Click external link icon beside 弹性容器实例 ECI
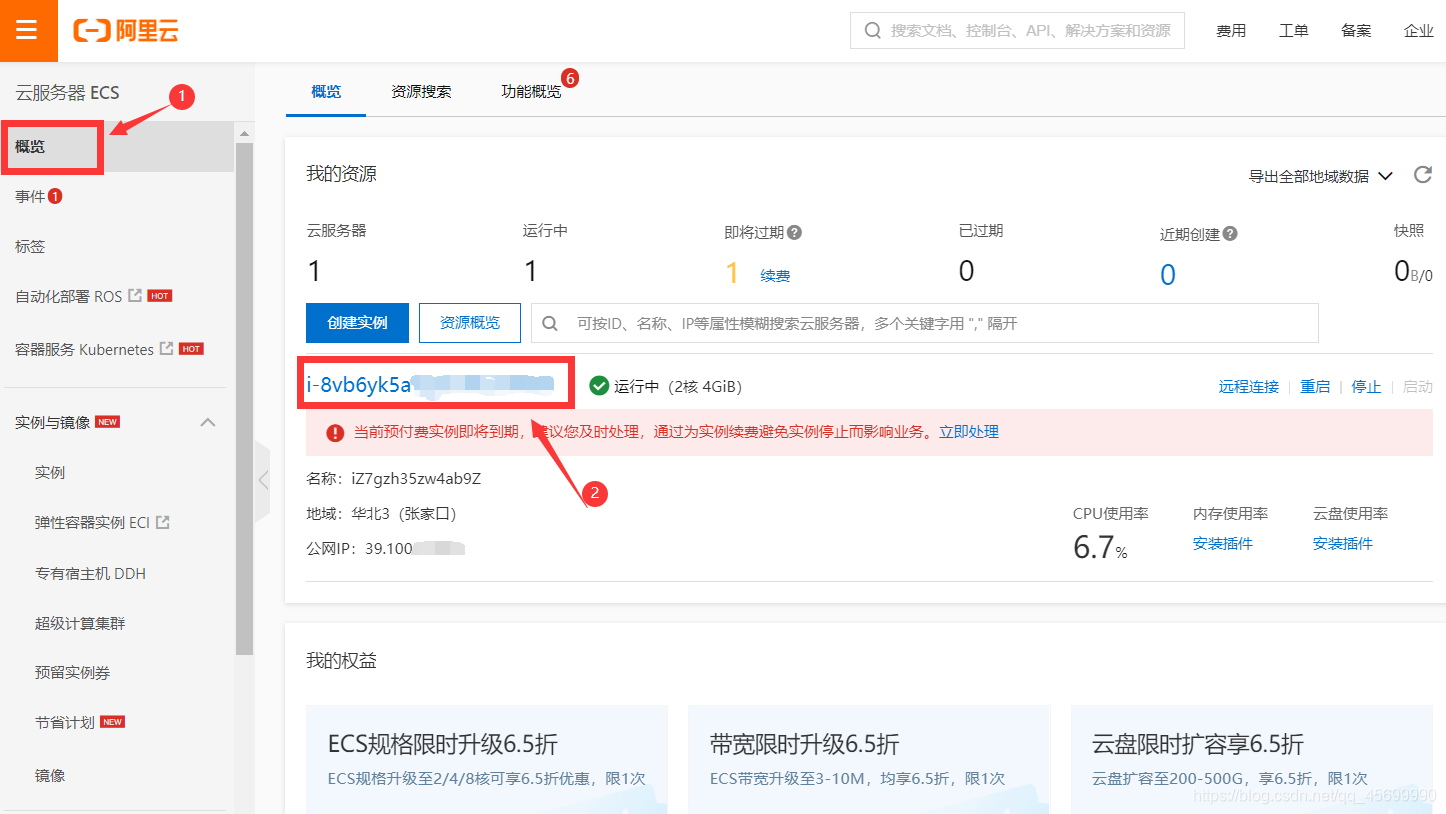Viewport: 1446px width, 814px height. [x=163, y=522]
